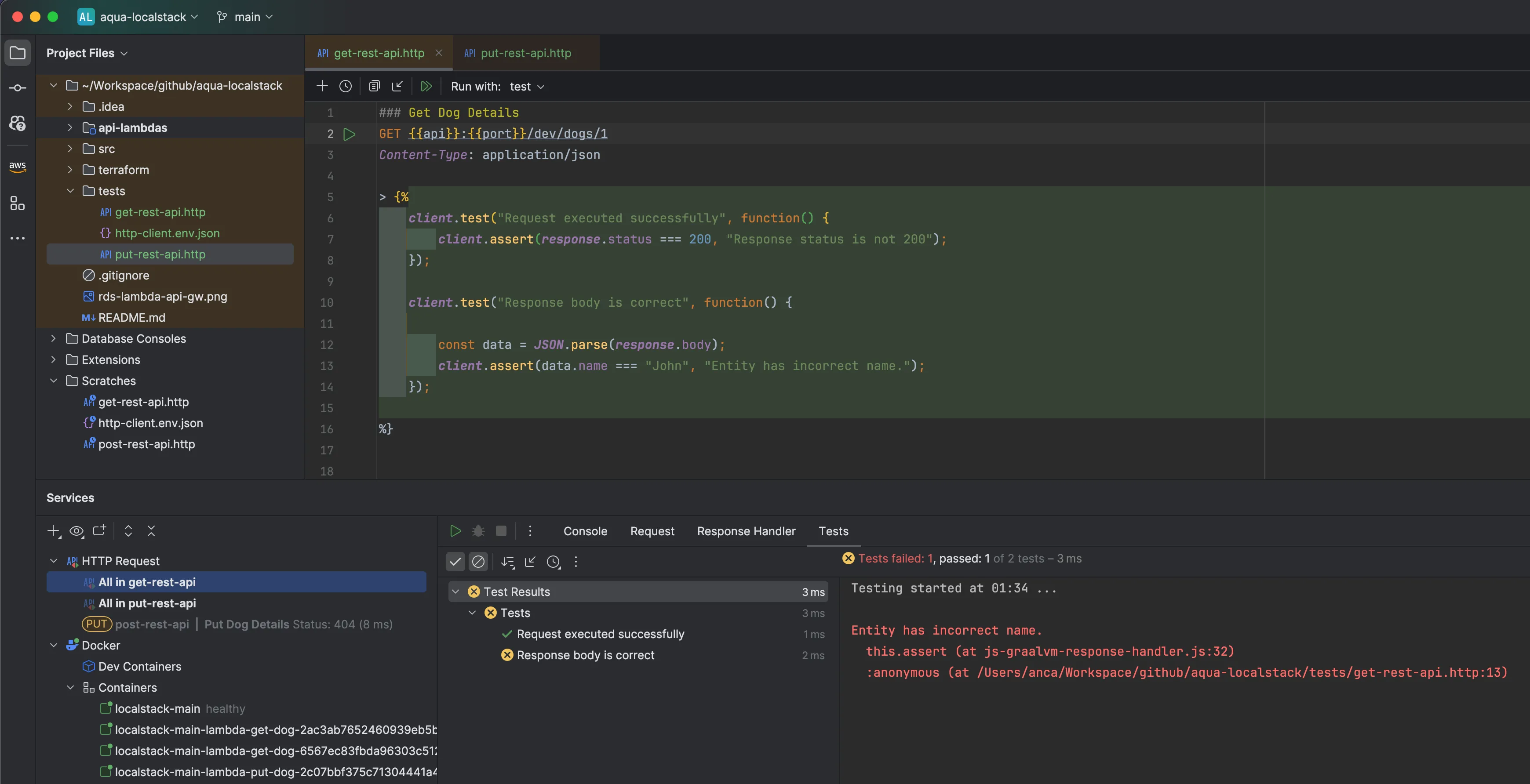The width and height of the screenshot is (1530, 784).
Task: Open request history via clock icon
Action: pyautogui.click(x=346, y=86)
